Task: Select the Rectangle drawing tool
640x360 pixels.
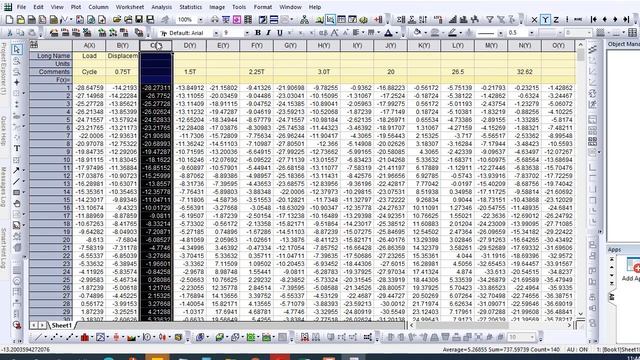Action: (x=16, y=193)
